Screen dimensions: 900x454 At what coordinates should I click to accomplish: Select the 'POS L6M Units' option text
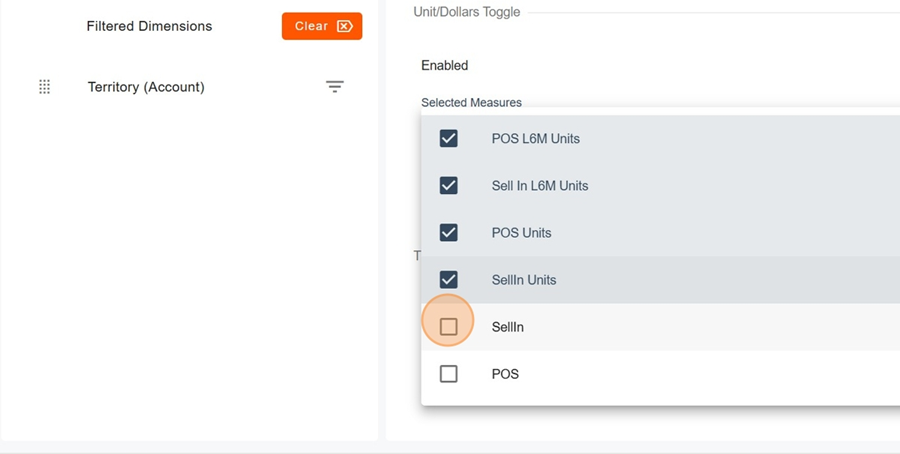tap(535, 139)
